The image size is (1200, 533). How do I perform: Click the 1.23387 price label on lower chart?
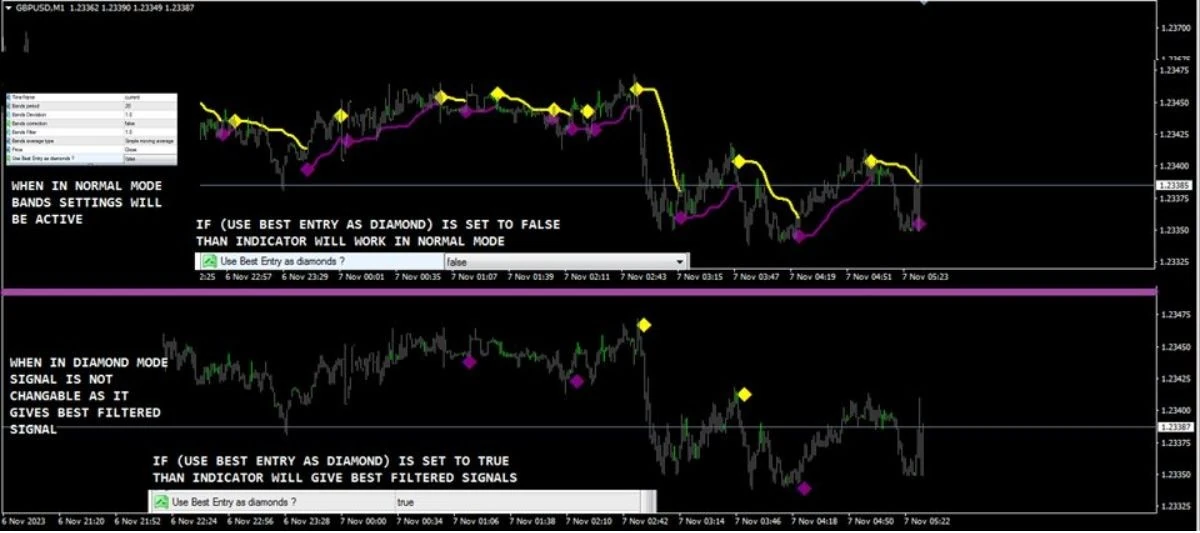coord(1173,427)
